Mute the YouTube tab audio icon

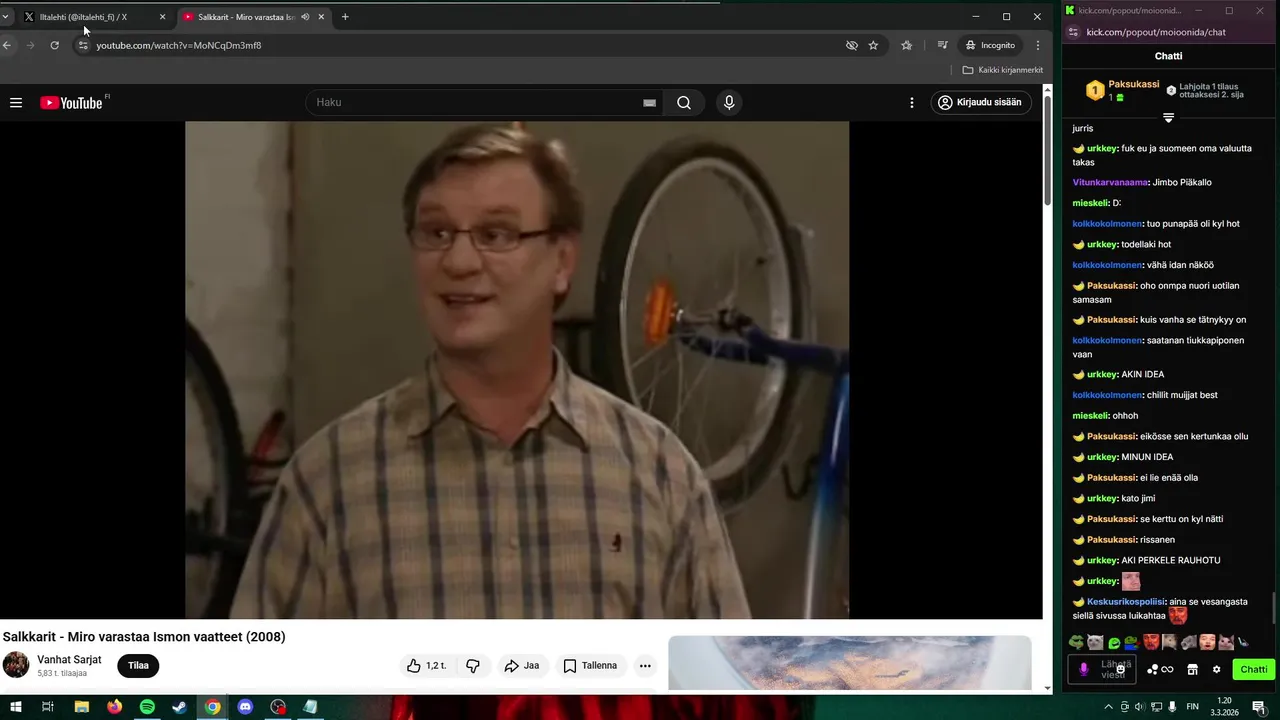[x=305, y=17]
